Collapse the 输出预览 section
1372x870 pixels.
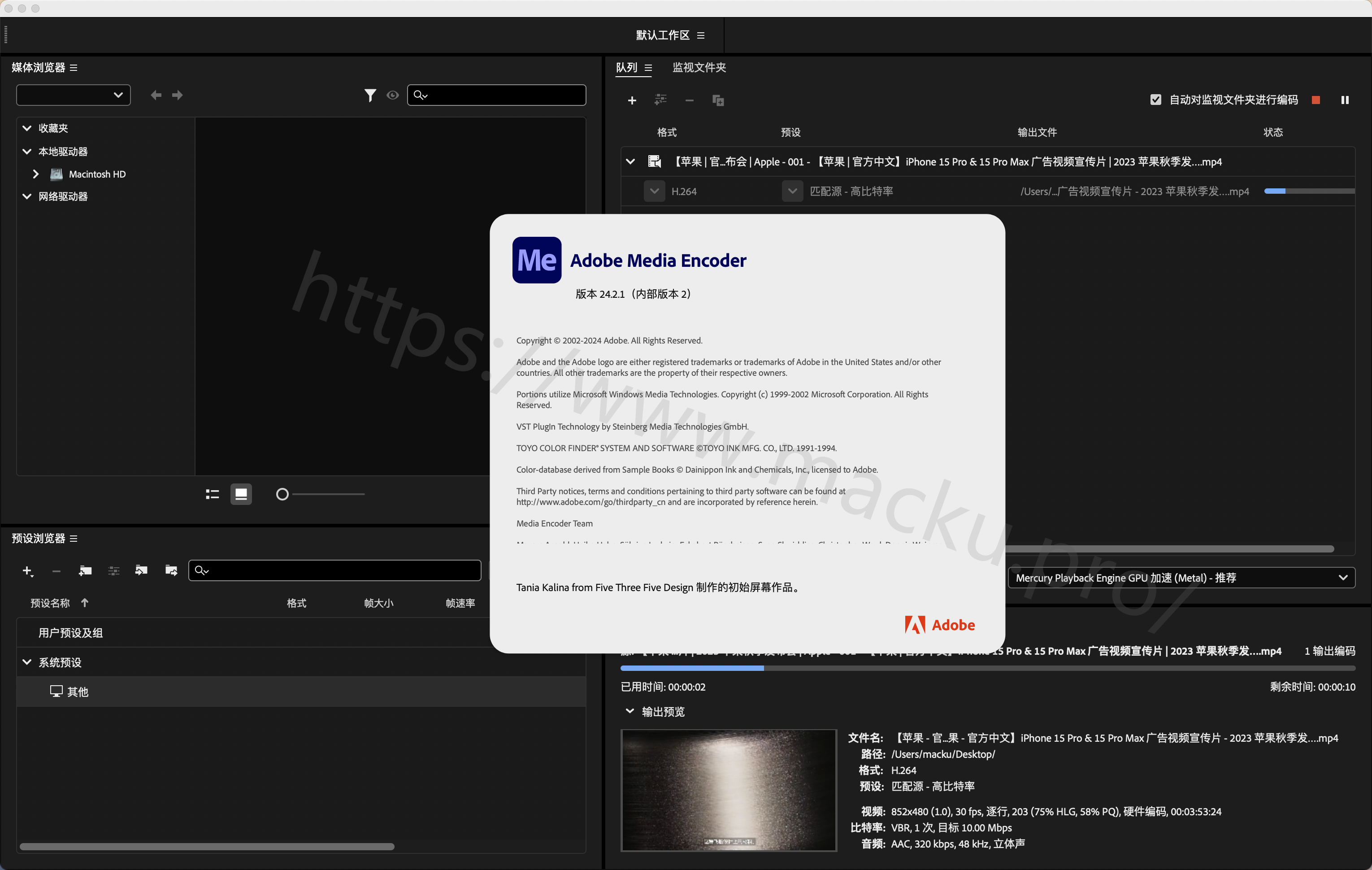click(630, 711)
